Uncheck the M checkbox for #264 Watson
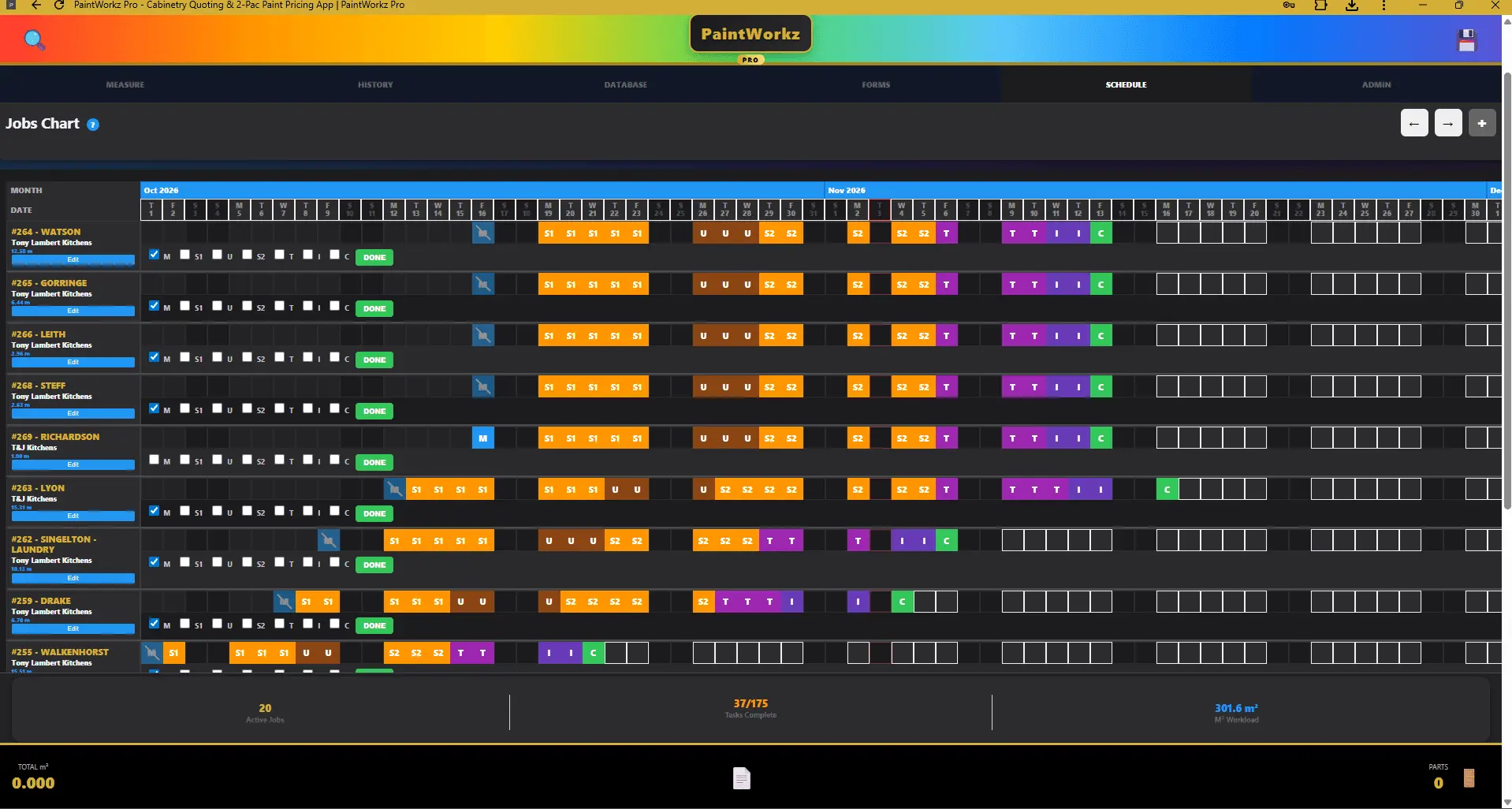This screenshot has width=1512, height=809. (x=154, y=255)
